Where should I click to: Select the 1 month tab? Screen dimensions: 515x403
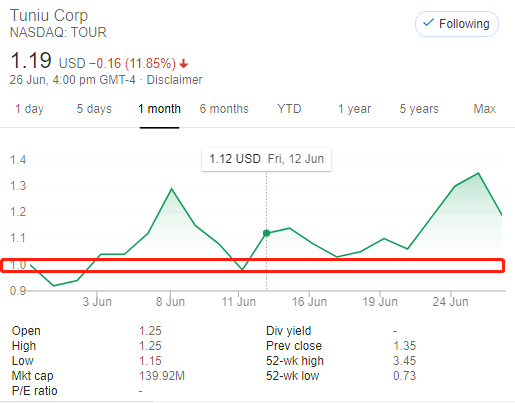click(x=159, y=109)
